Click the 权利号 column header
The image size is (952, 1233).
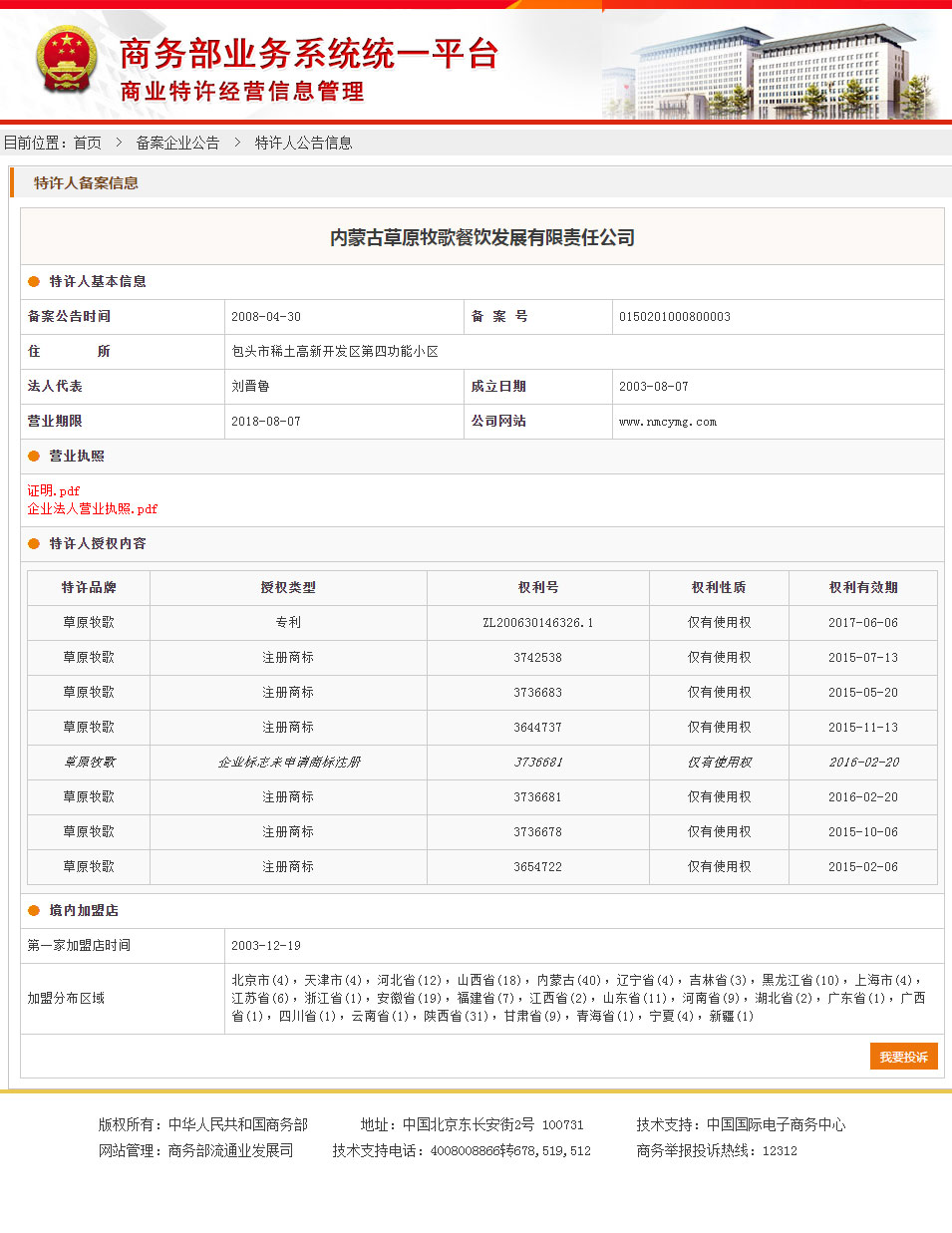(538, 588)
